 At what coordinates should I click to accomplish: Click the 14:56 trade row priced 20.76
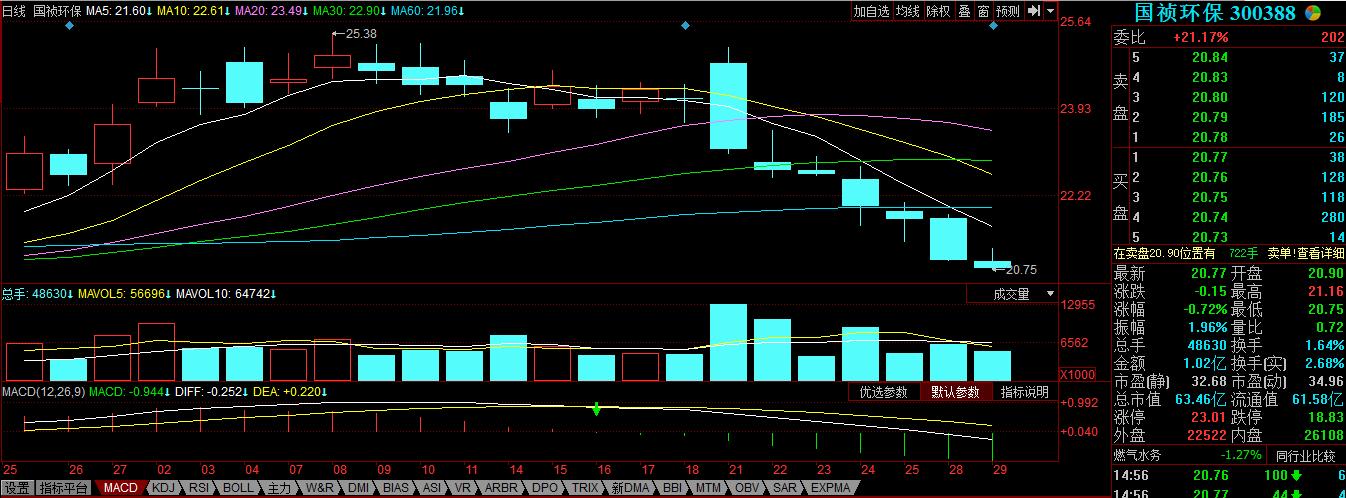(1229, 475)
